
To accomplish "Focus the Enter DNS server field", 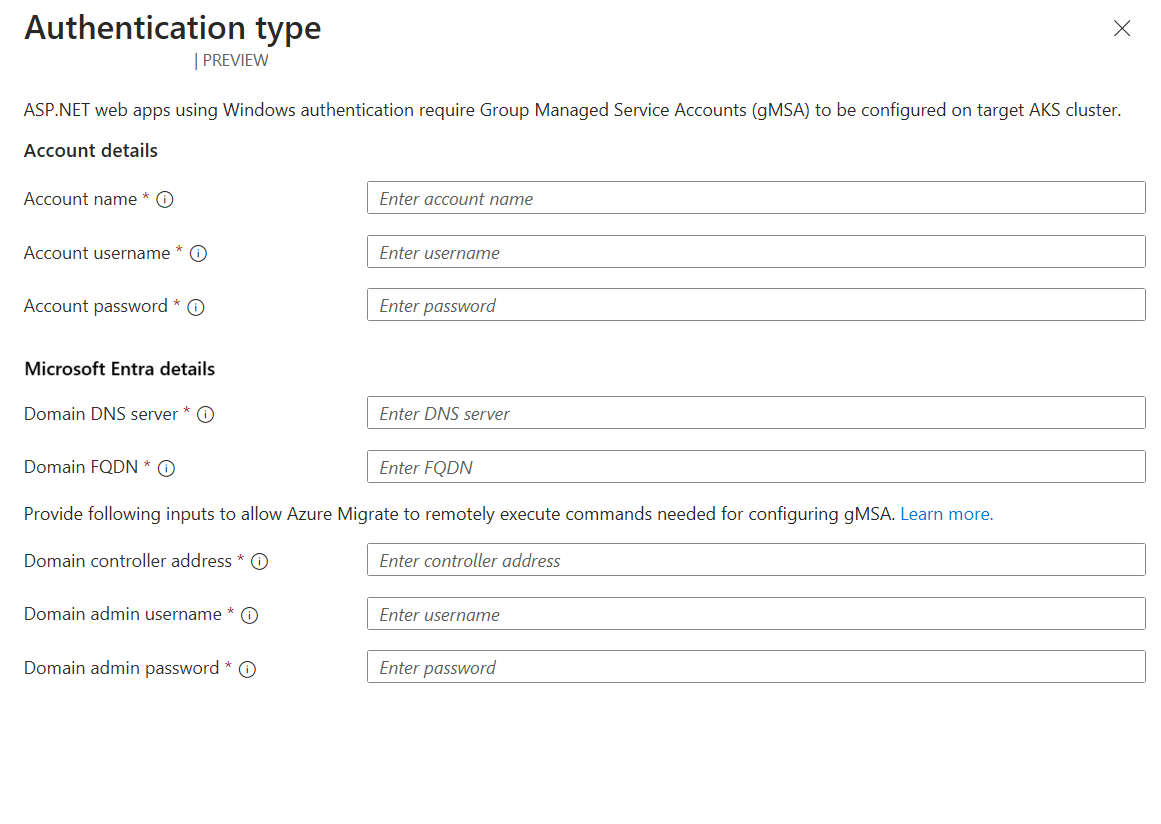I will (x=756, y=412).
